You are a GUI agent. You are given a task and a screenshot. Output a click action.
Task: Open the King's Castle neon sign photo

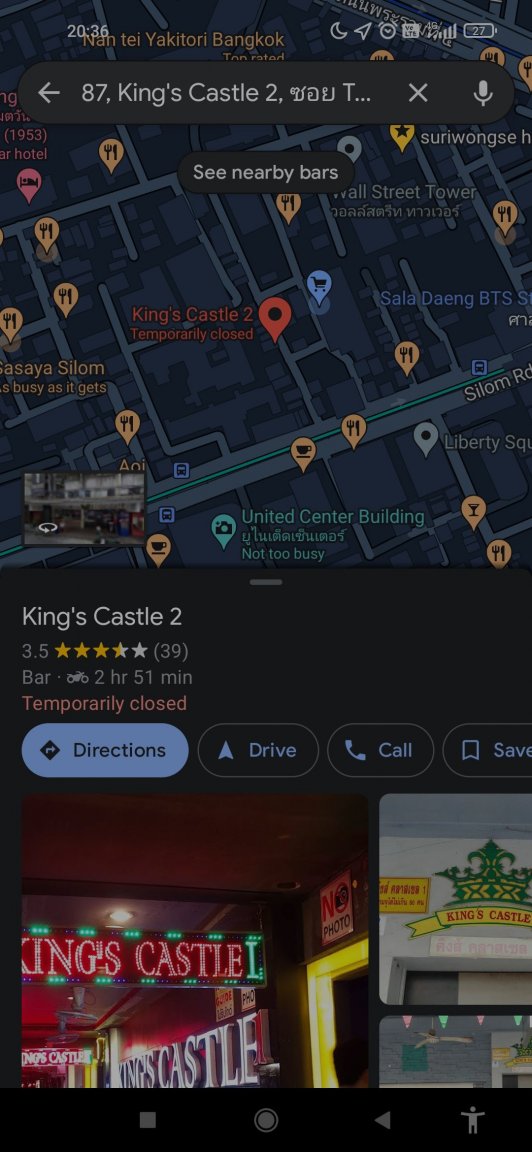pyautogui.click(x=195, y=940)
